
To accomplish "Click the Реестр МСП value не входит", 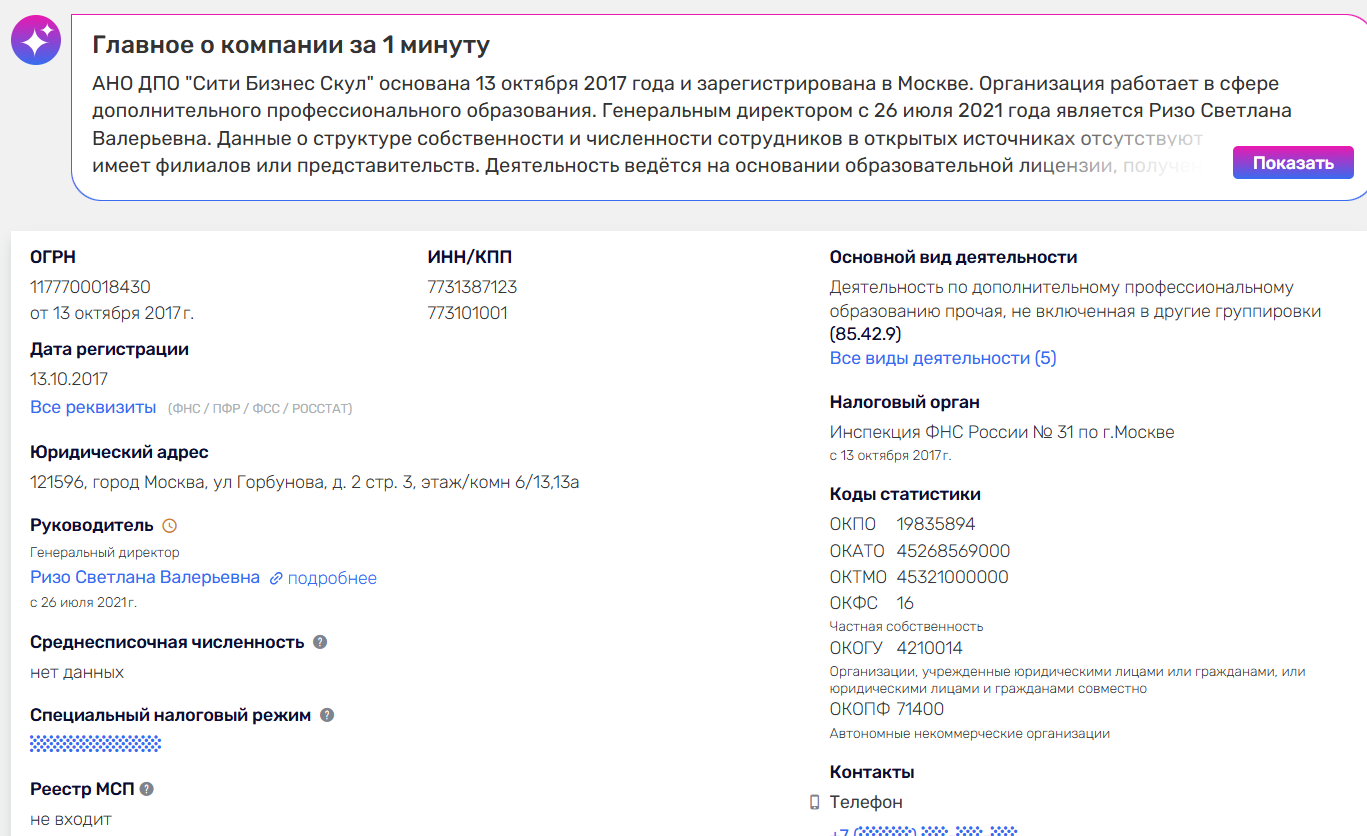I will coord(71,819).
